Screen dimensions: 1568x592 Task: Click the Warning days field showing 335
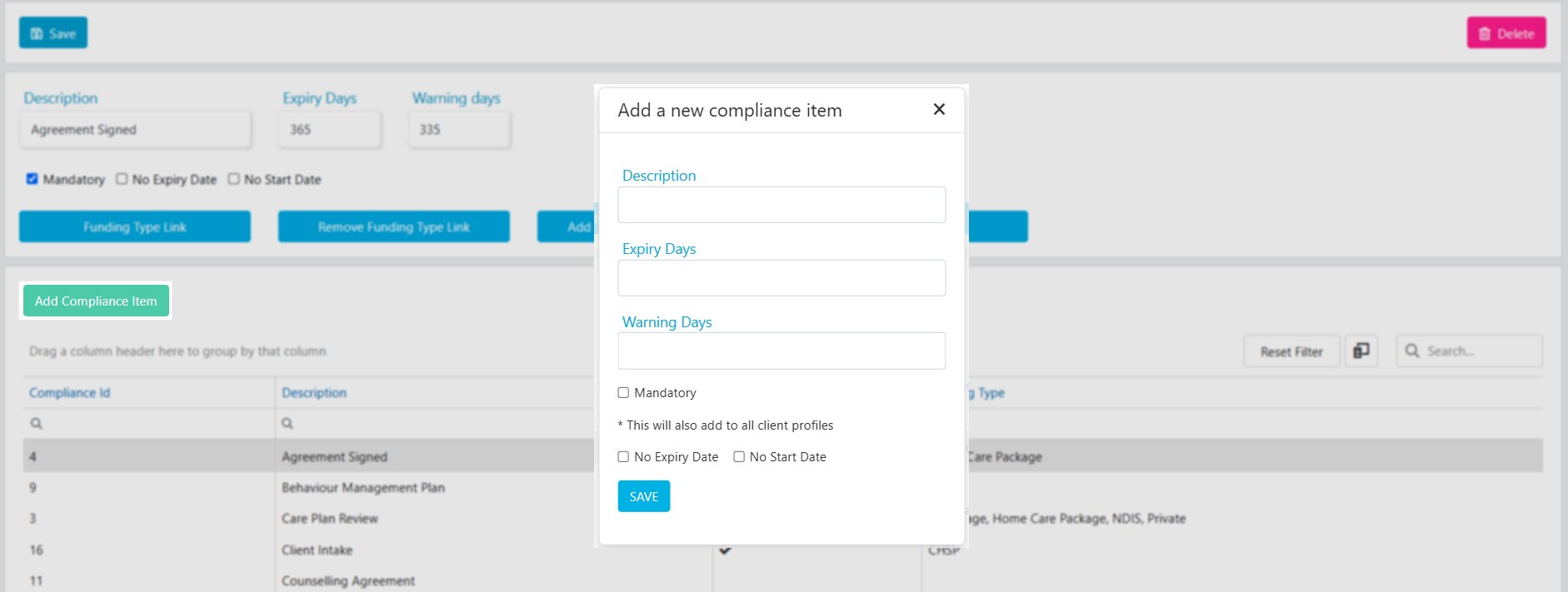point(459,130)
